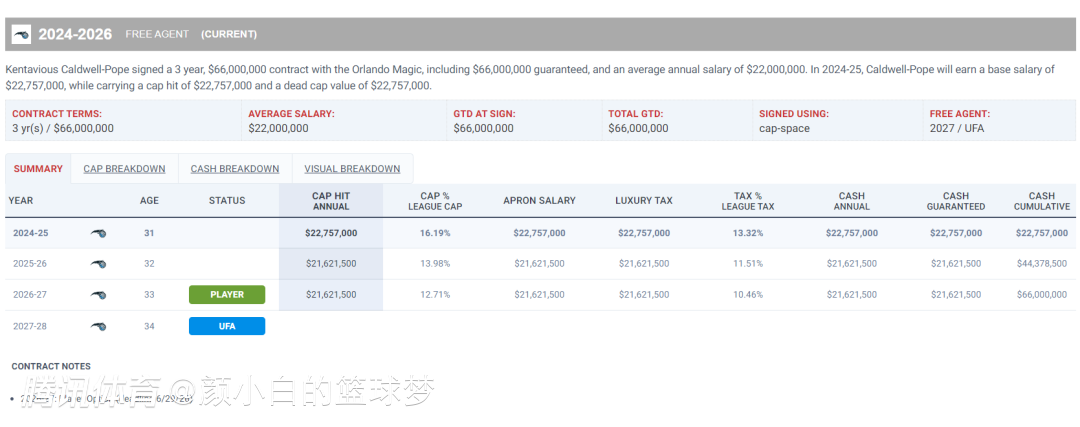Click the Free Agent 2027 / UFA value
The image size is (1080, 427).
[958, 128]
